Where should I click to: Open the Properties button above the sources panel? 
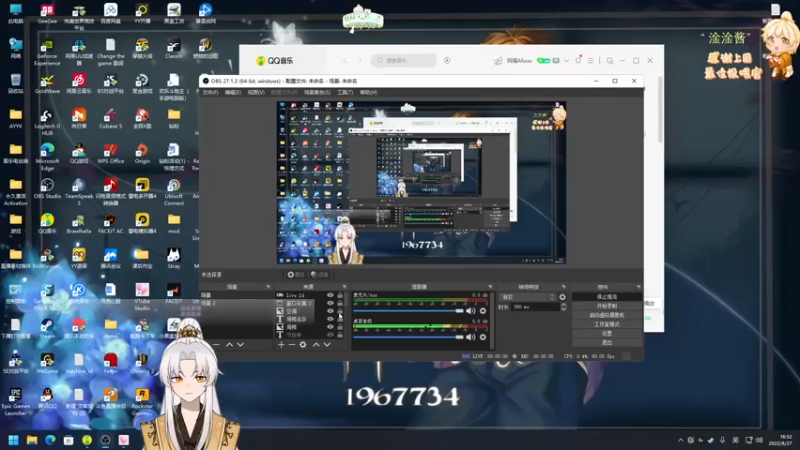296,274
